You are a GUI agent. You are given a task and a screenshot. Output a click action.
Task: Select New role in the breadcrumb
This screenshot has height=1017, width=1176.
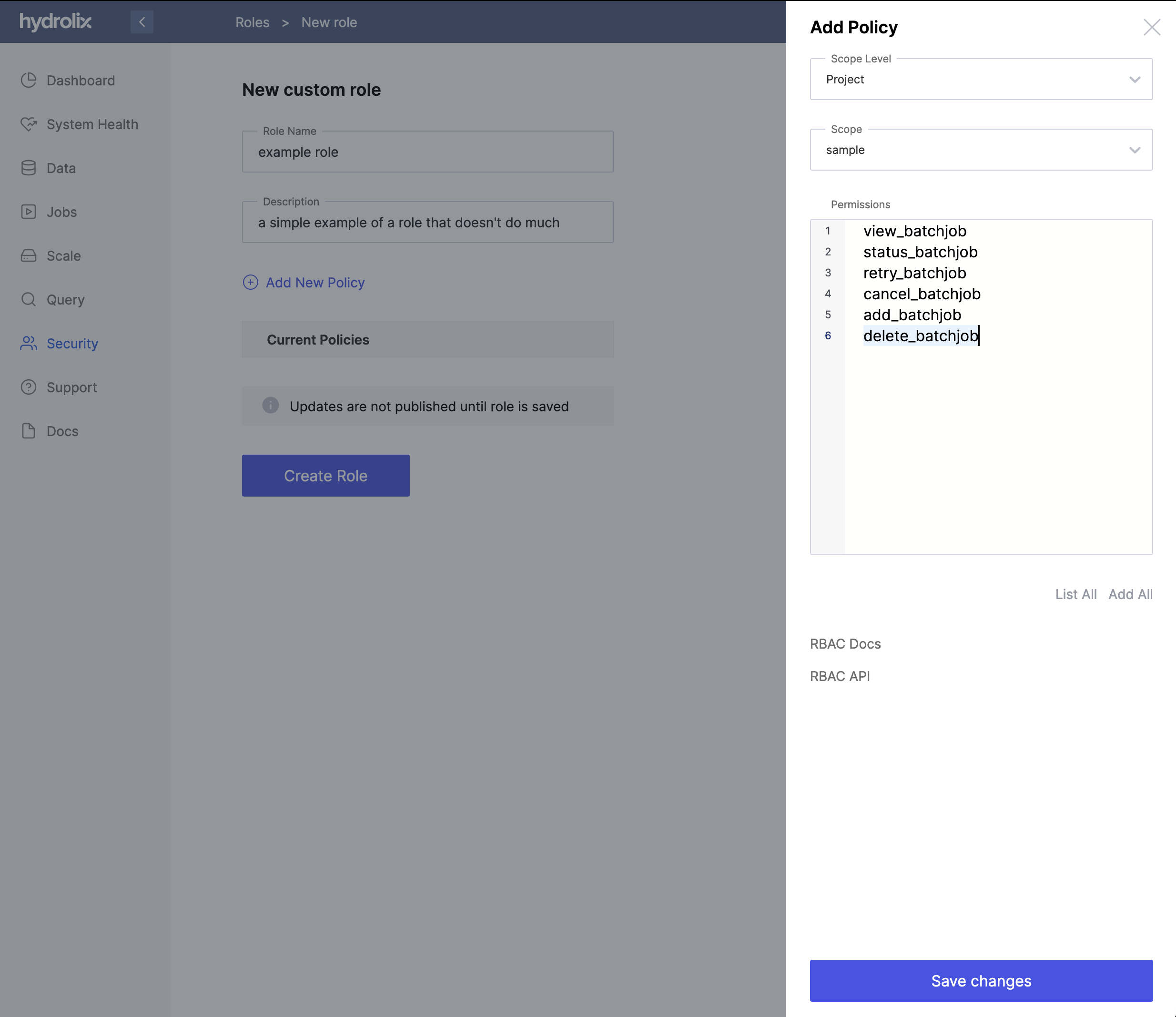pos(329,22)
